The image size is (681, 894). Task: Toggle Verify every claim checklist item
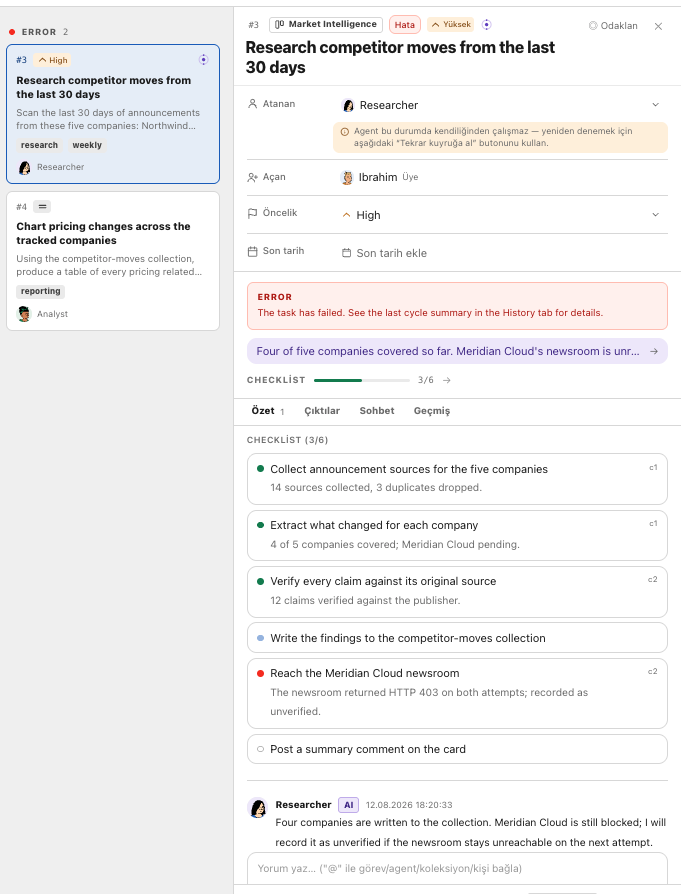point(261,582)
